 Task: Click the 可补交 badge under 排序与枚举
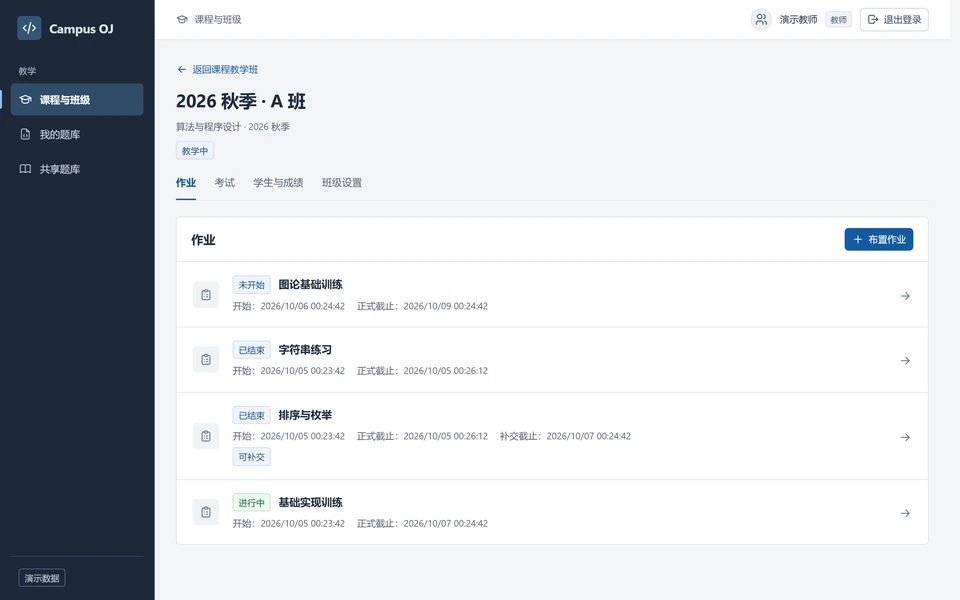pos(251,457)
